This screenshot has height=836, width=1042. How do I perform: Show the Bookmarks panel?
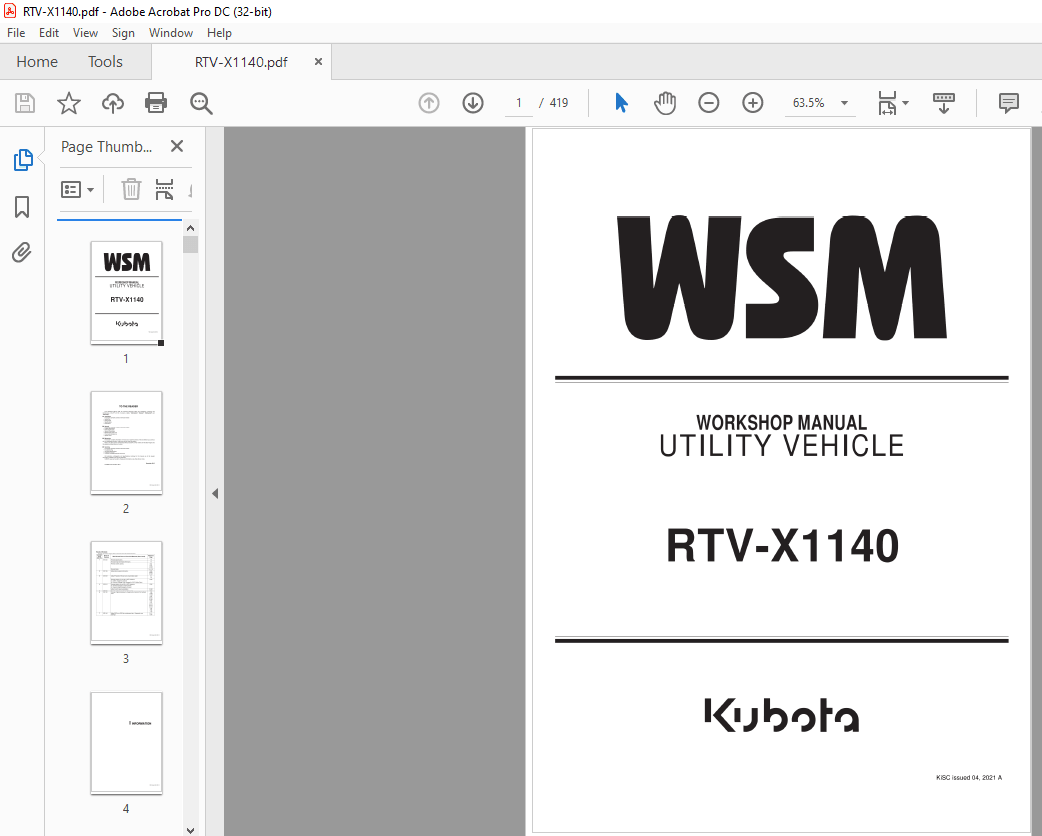coord(22,207)
